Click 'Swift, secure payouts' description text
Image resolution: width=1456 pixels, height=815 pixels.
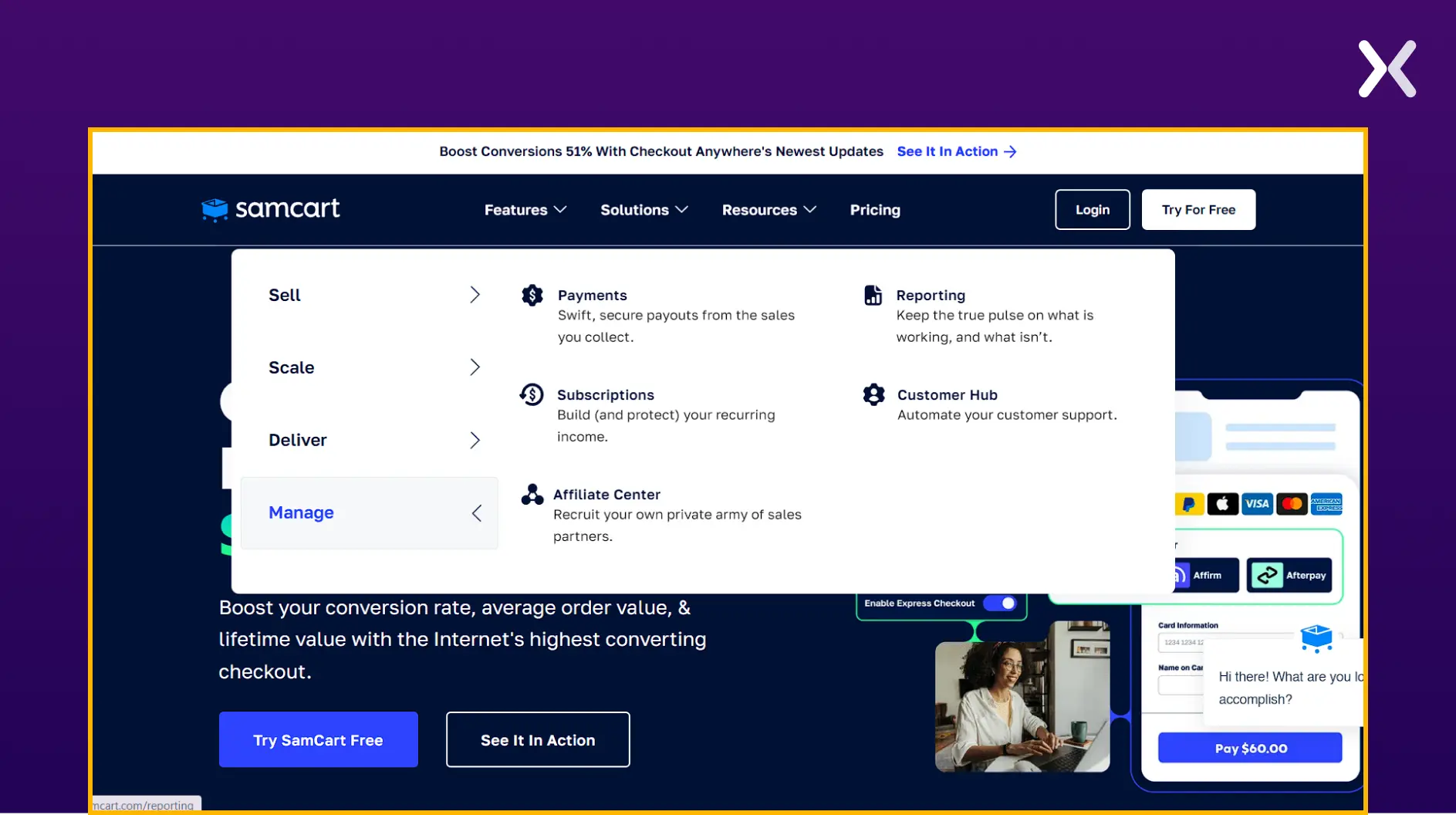[x=676, y=326]
